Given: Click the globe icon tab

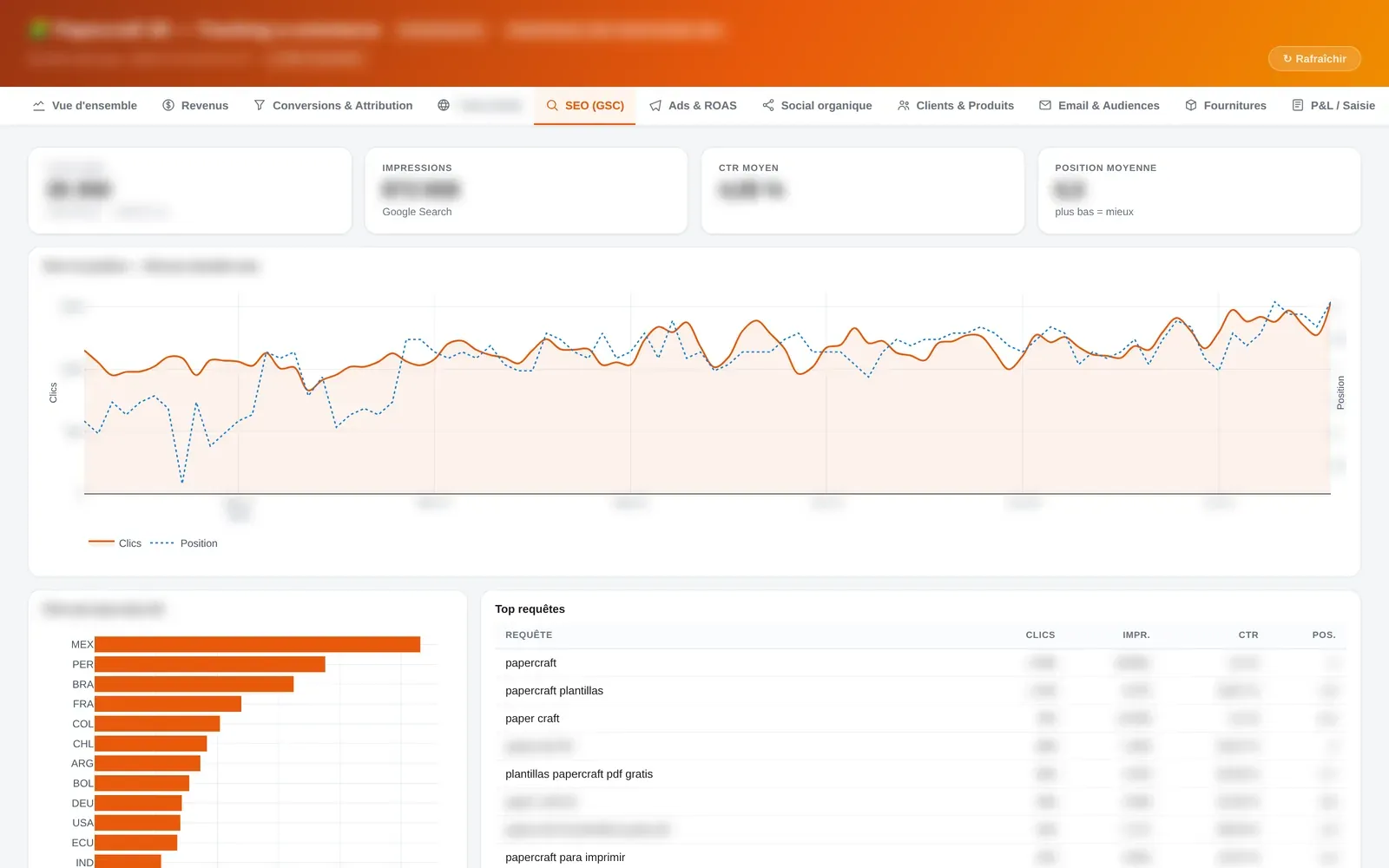Looking at the screenshot, I should pyautogui.click(x=444, y=106).
